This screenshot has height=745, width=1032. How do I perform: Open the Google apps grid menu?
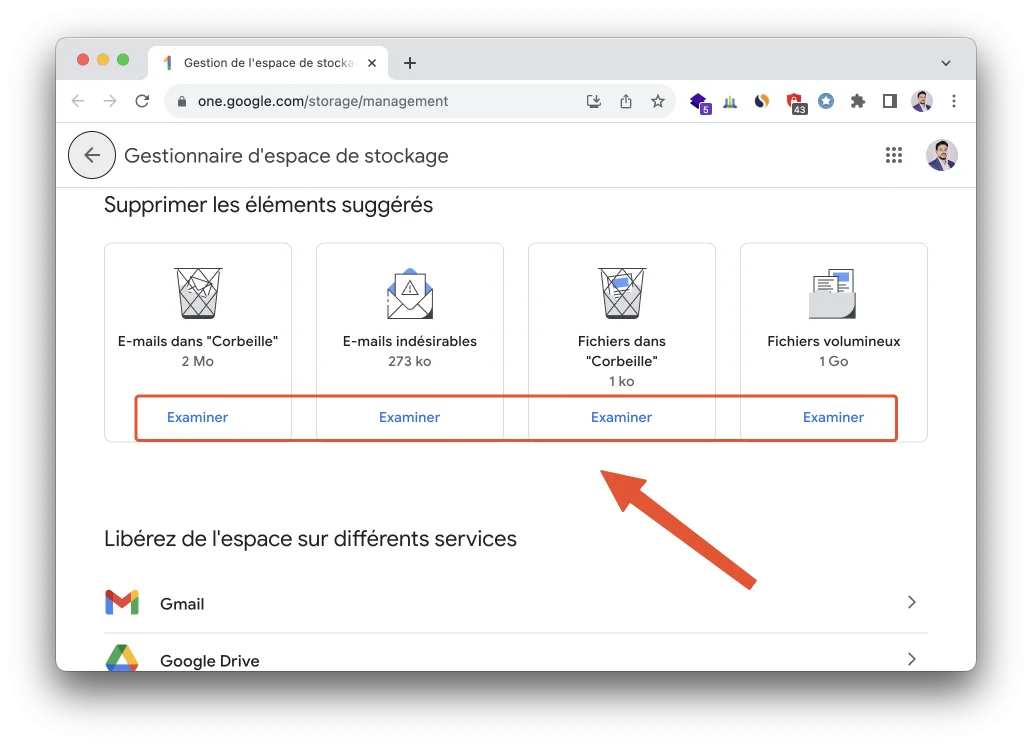pyautogui.click(x=894, y=155)
